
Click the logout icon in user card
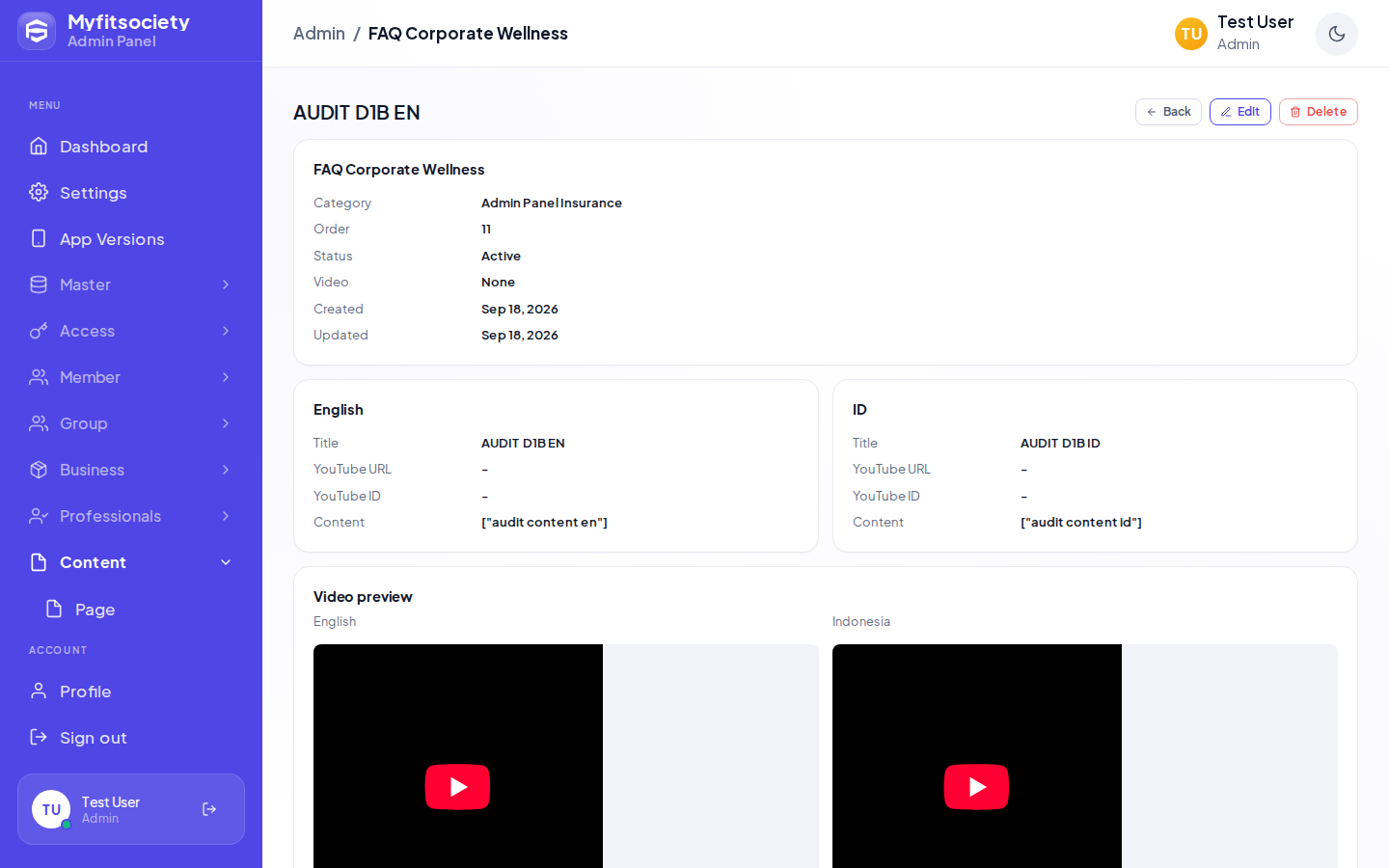pyautogui.click(x=209, y=809)
